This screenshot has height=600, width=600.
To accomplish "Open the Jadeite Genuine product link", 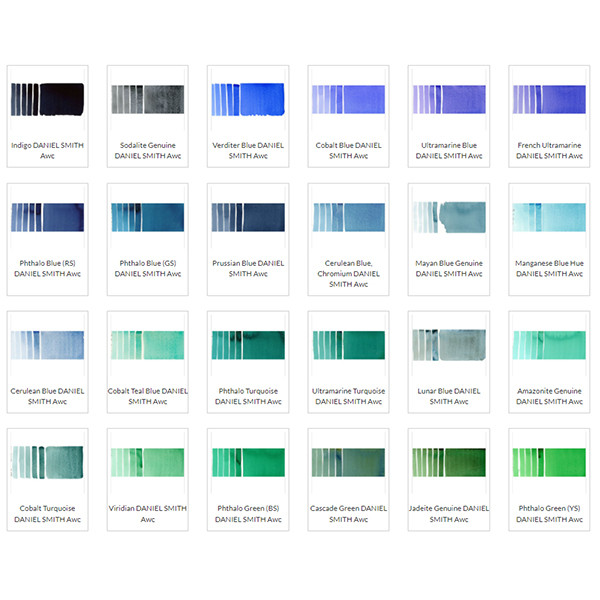I will (x=448, y=513).
